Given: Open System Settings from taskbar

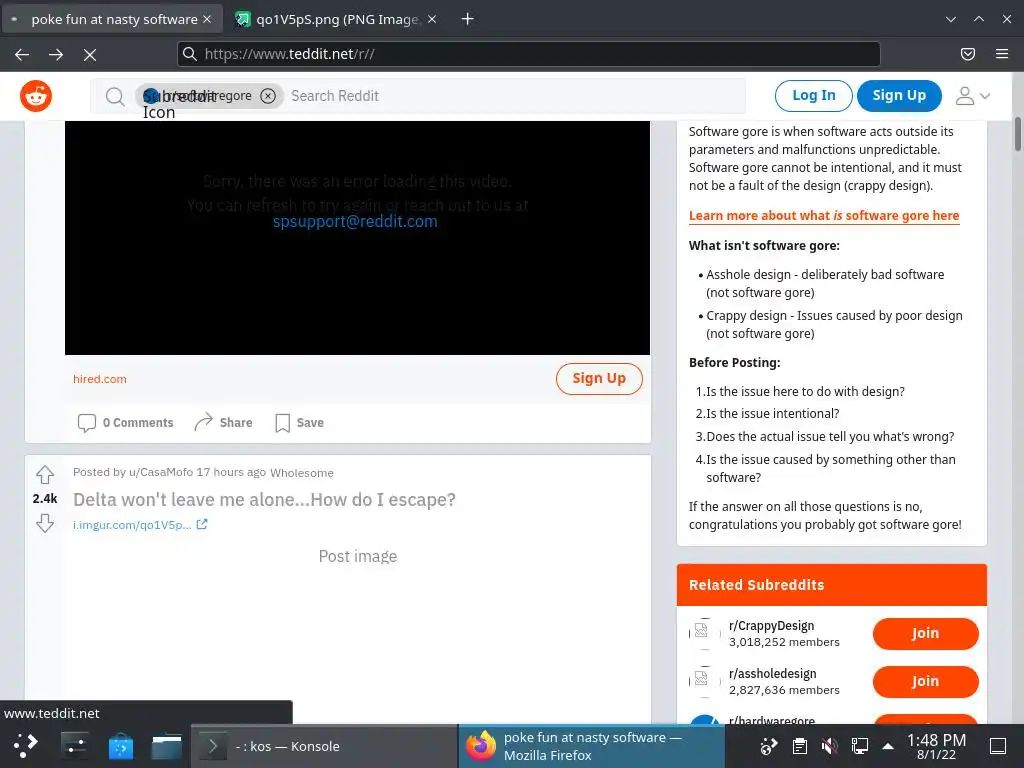Looking at the screenshot, I should coord(74,745).
